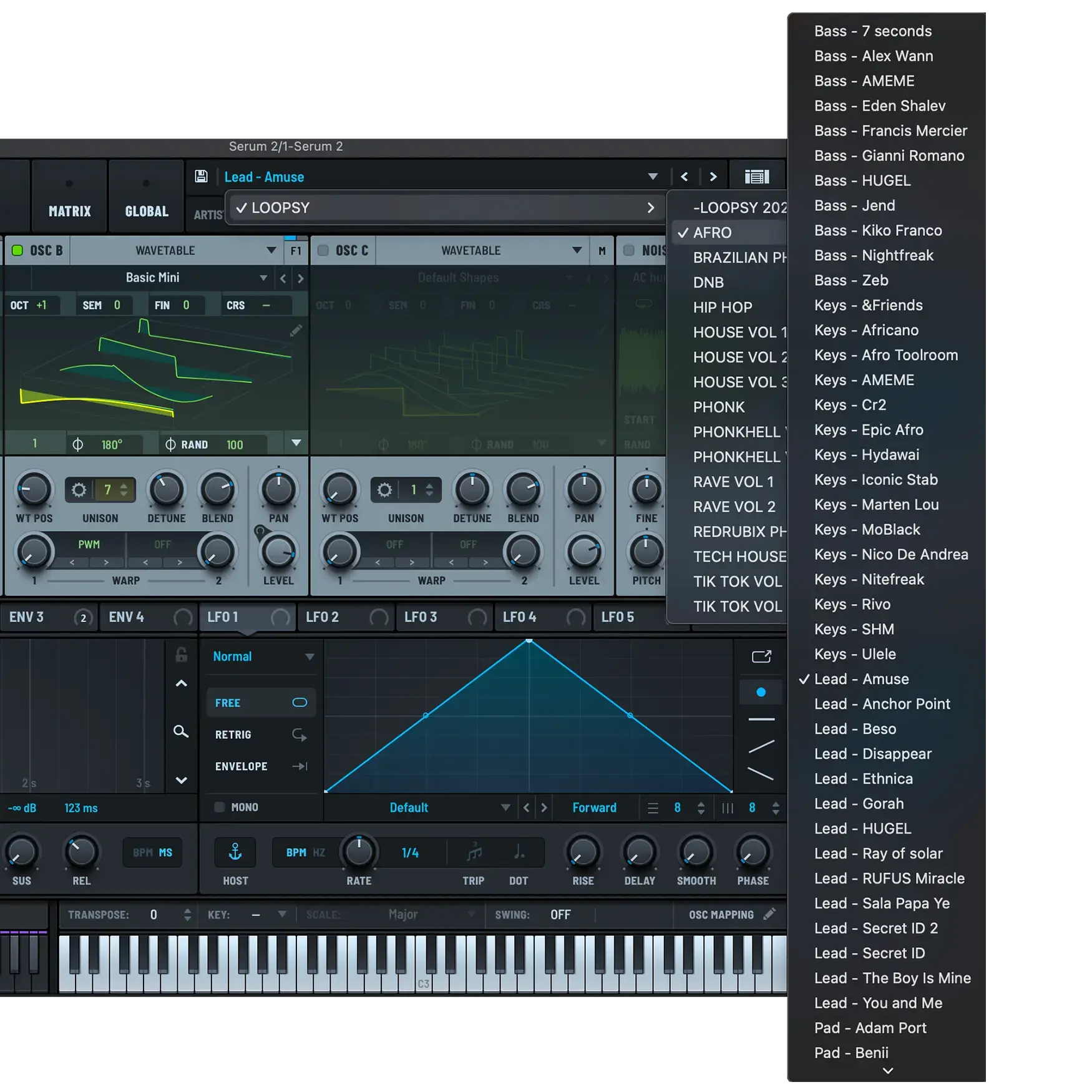
Task: Open OSC B WAVETABLE type dropdown
Action: click(271, 250)
